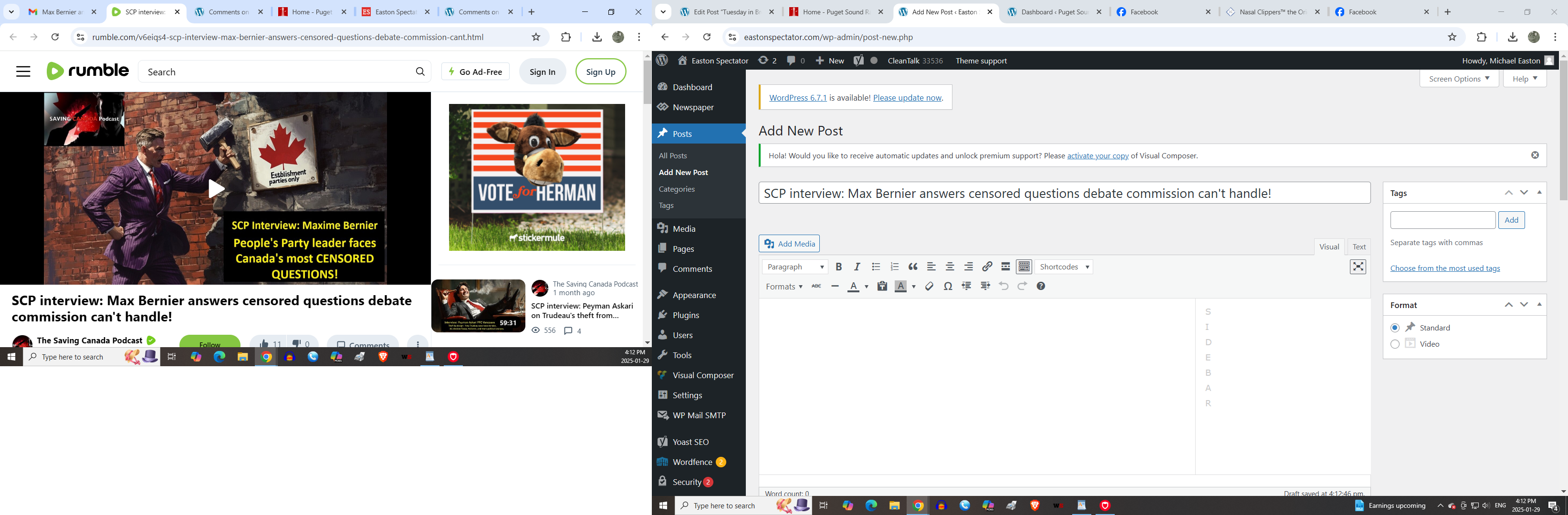This screenshot has width=1568, height=515.
Task: Expand the Screen Options panel
Action: (x=1458, y=79)
